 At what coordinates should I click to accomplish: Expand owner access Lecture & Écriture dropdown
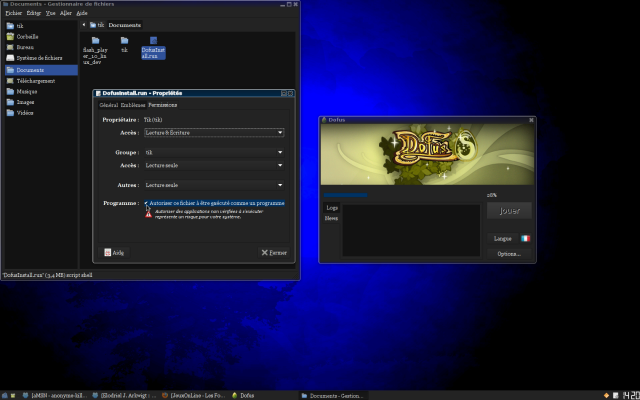214,132
